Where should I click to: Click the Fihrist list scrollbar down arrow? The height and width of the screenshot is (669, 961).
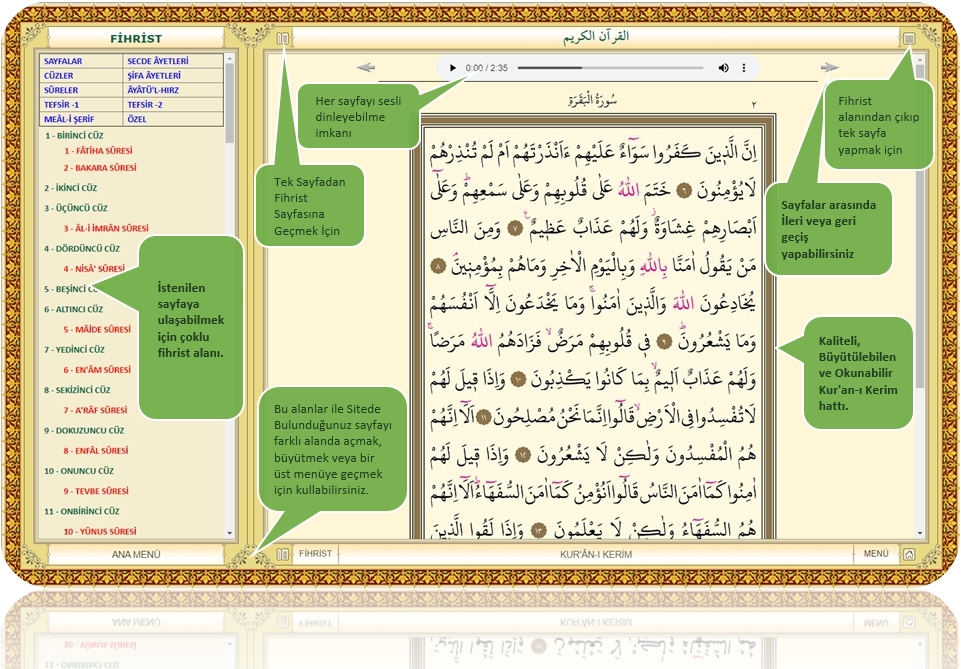pos(230,533)
